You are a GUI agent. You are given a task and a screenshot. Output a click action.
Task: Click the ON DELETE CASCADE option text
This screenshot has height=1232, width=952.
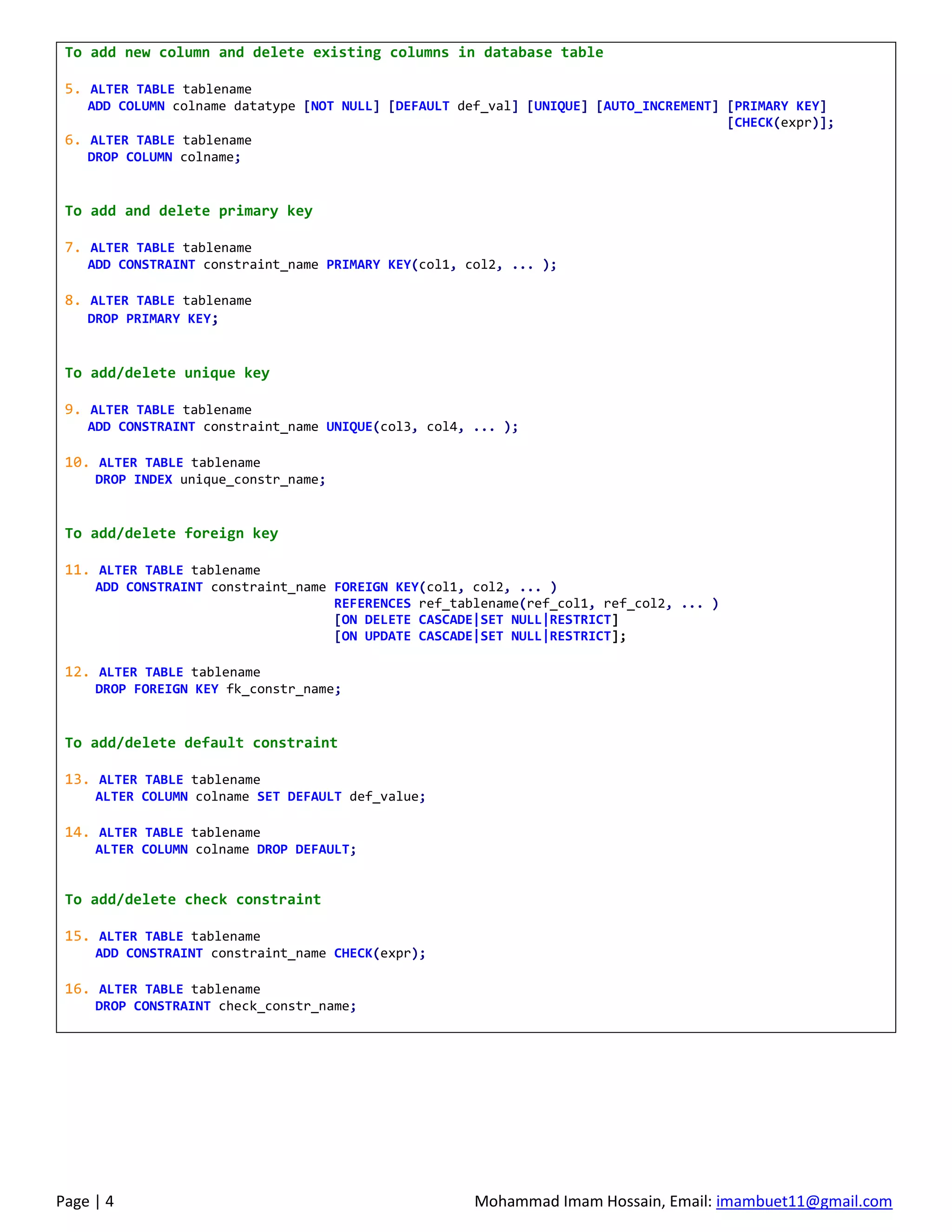[407, 620]
